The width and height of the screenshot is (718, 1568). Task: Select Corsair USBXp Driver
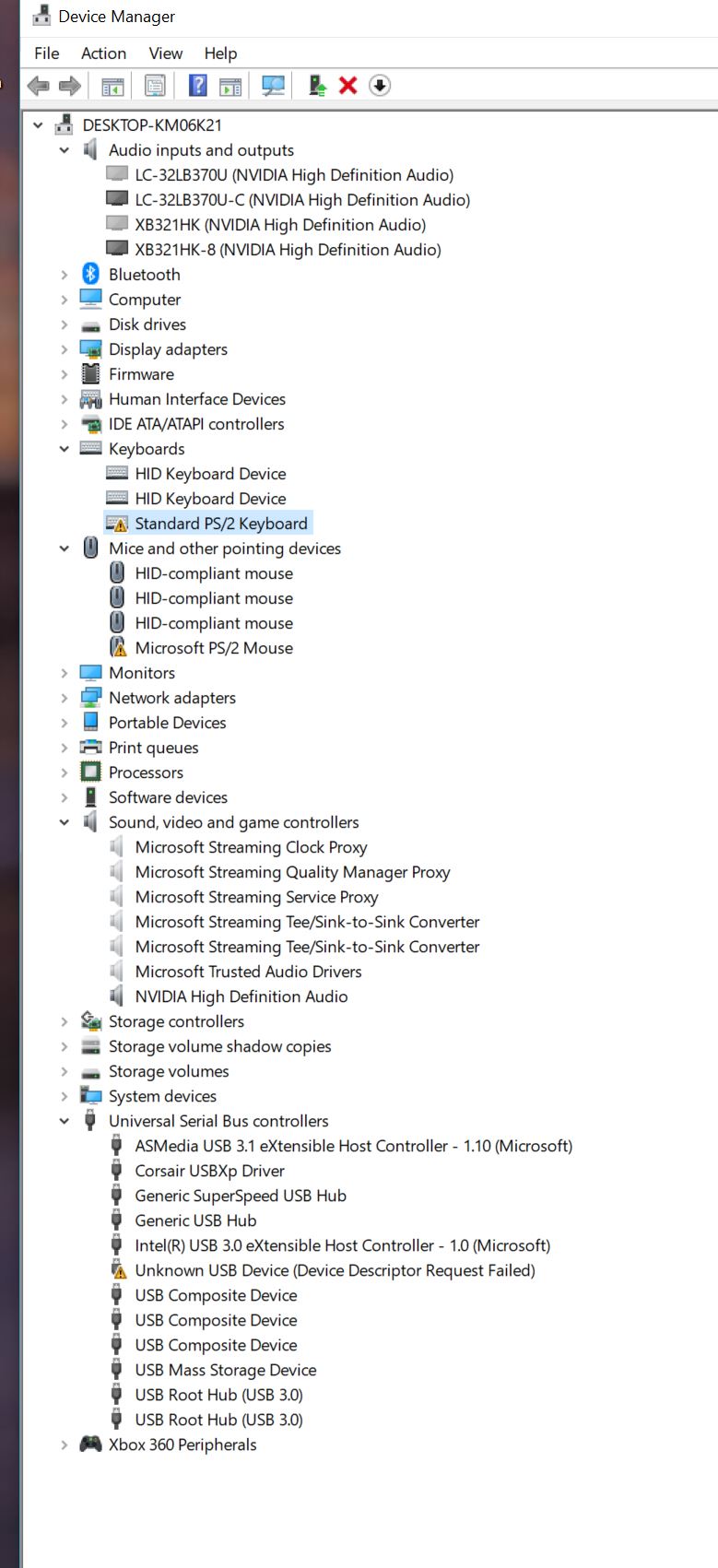pyautogui.click(x=209, y=1171)
